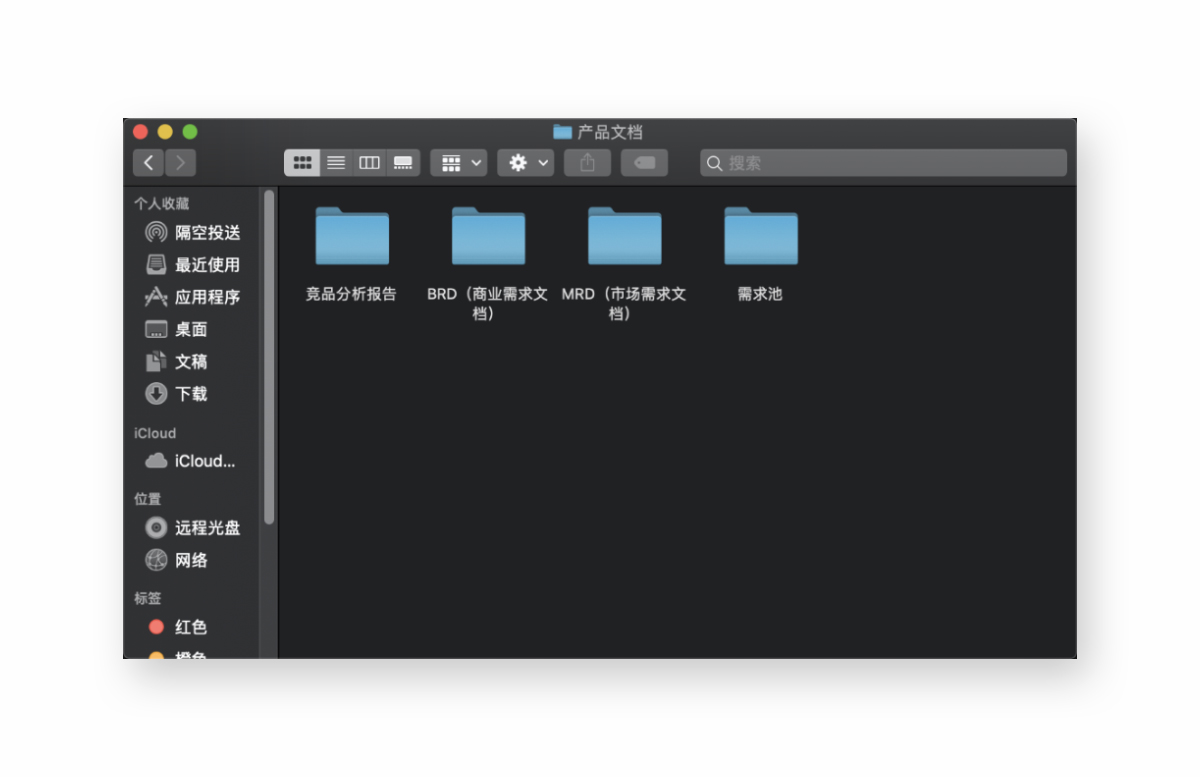Open 文稿 in the sidebar
The width and height of the screenshot is (1200, 777).
pos(193,361)
